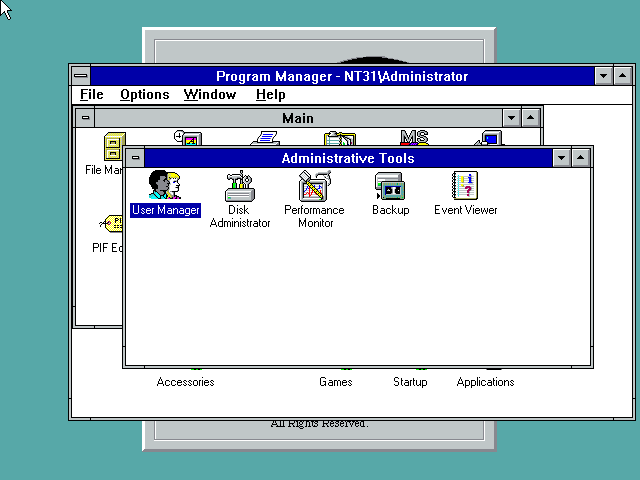Click the MS-DOS prompt icon in Main
Image resolution: width=640 pixels, height=480 pixels.
pos(414,138)
